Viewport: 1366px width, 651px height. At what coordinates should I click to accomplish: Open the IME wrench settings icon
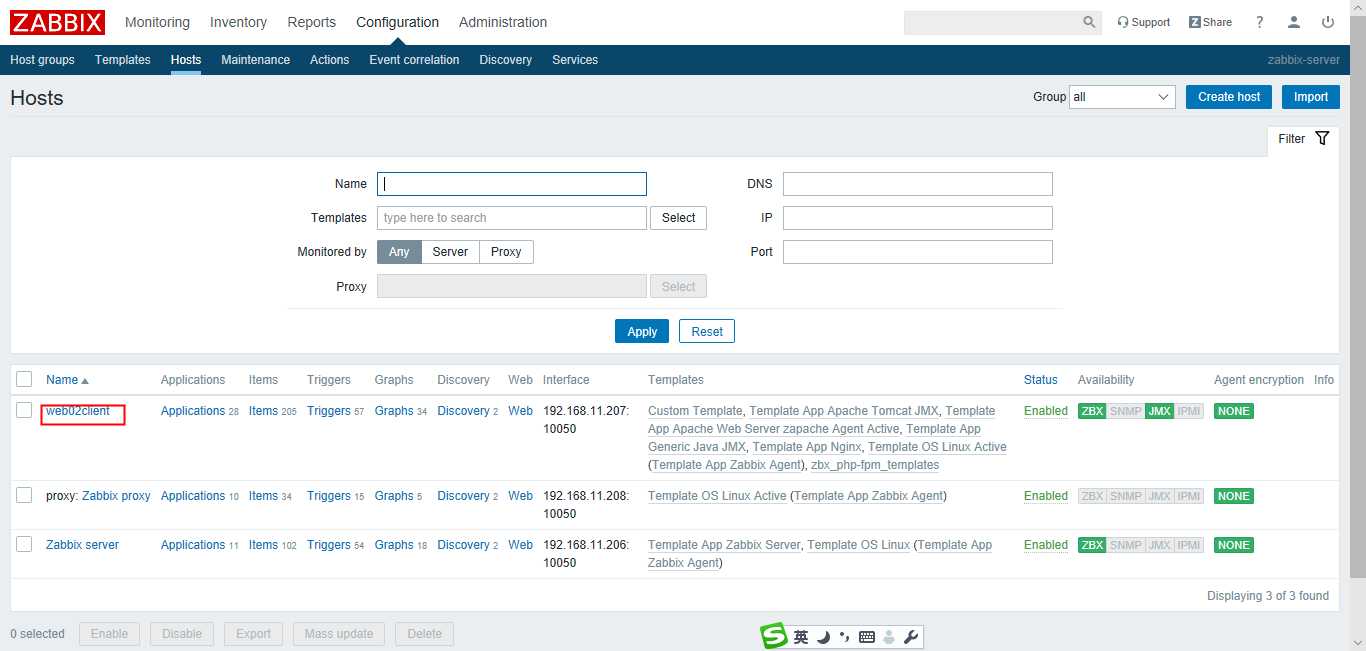(x=910, y=637)
